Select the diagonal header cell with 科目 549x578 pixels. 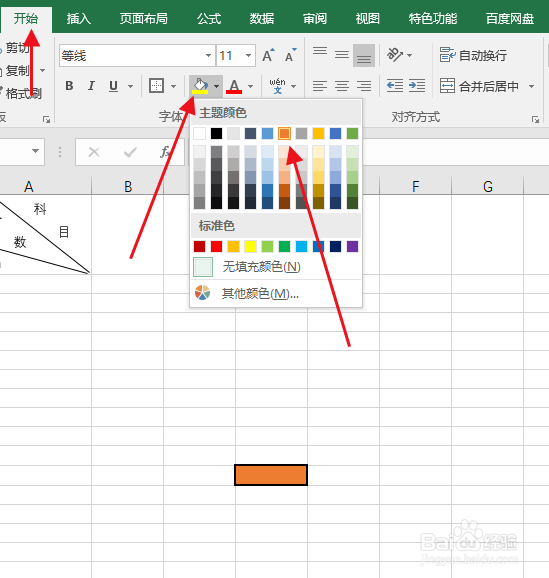45,234
